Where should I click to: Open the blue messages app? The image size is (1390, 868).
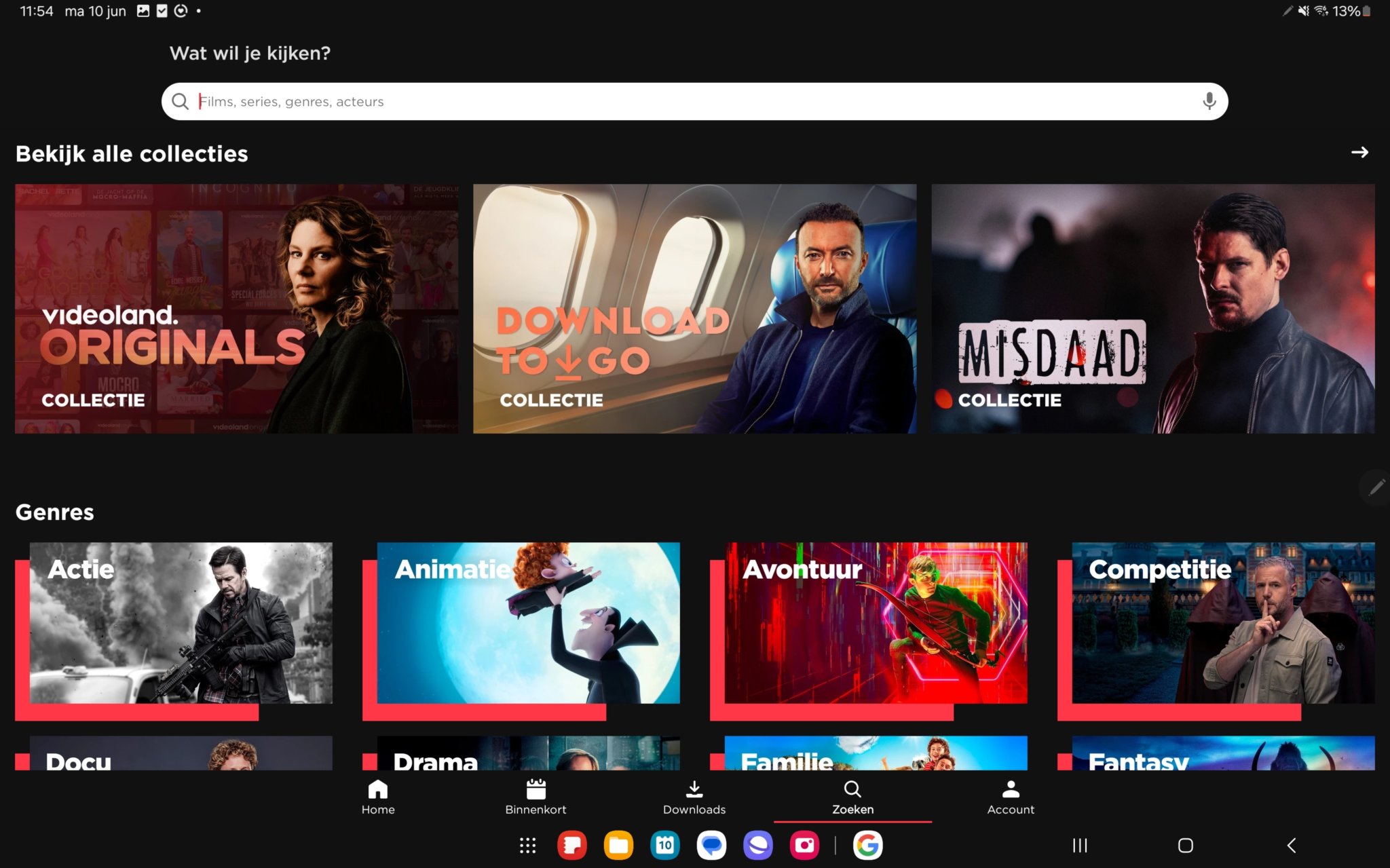tap(711, 846)
